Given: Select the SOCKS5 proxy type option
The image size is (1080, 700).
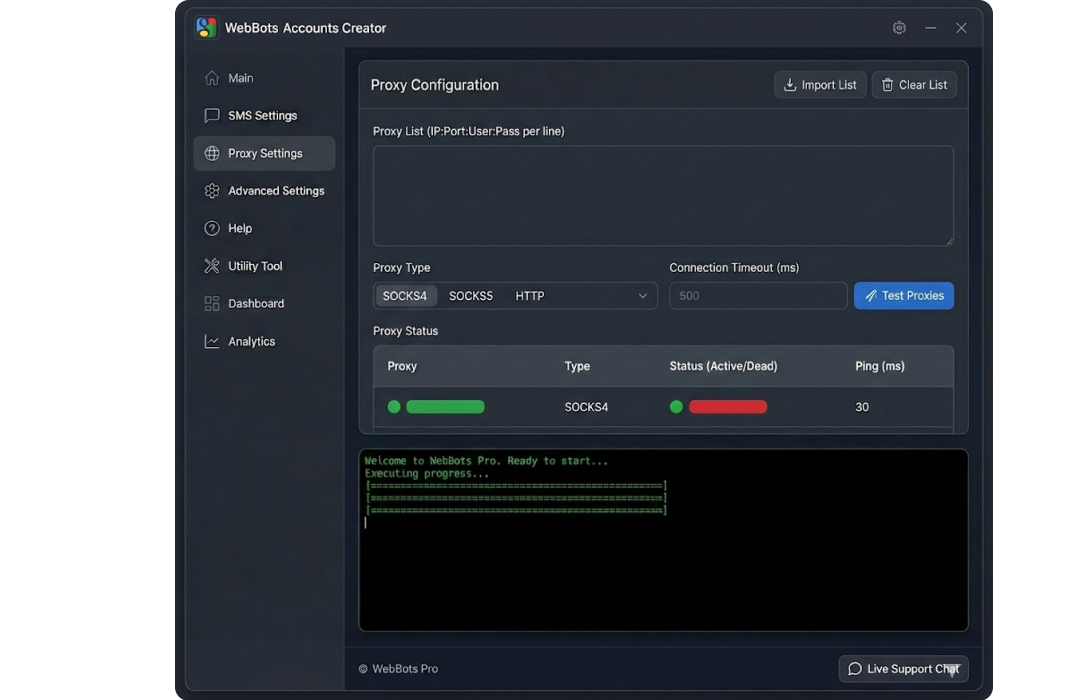Looking at the screenshot, I should pyautogui.click(x=470, y=295).
